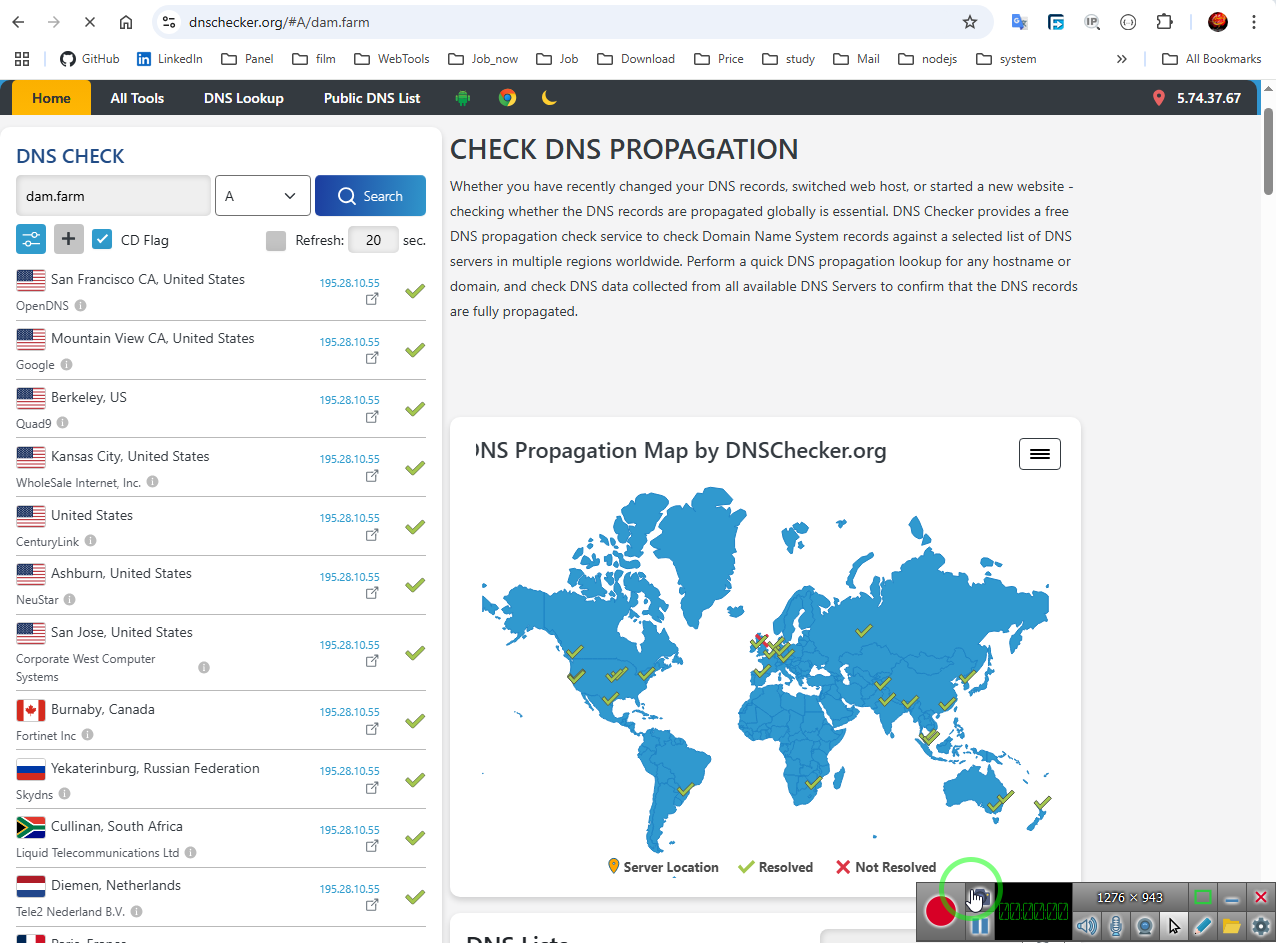Open the Panel bookmark folder

click(247, 59)
